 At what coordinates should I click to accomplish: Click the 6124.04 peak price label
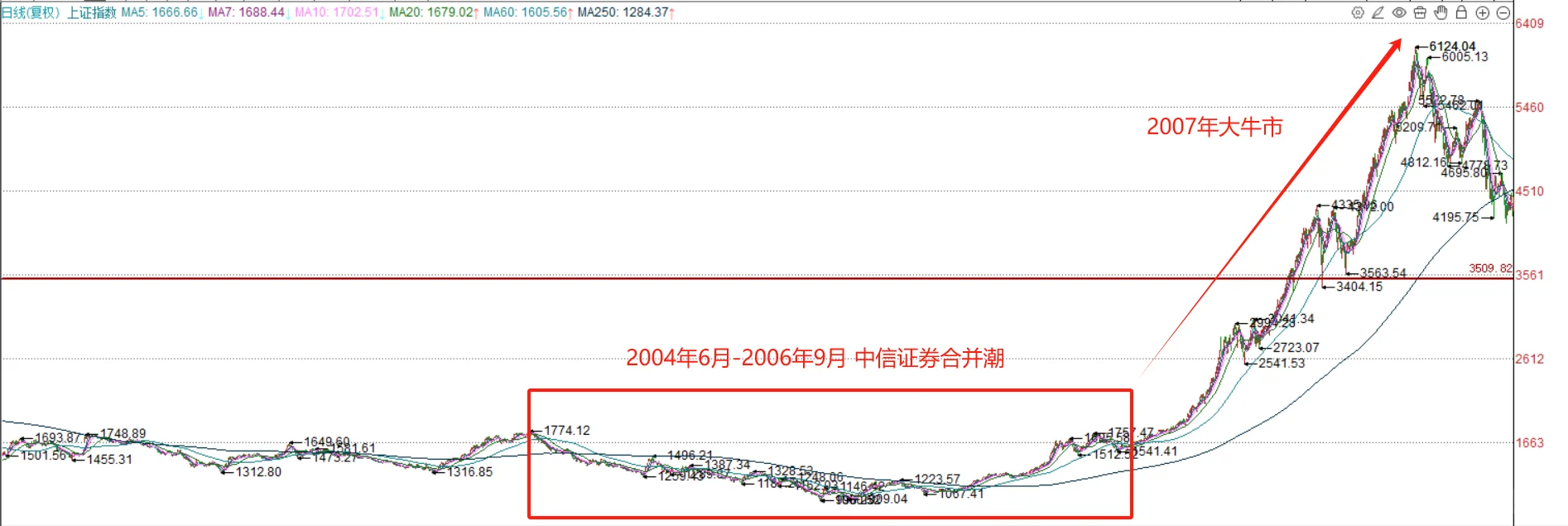tap(1452, 46)
